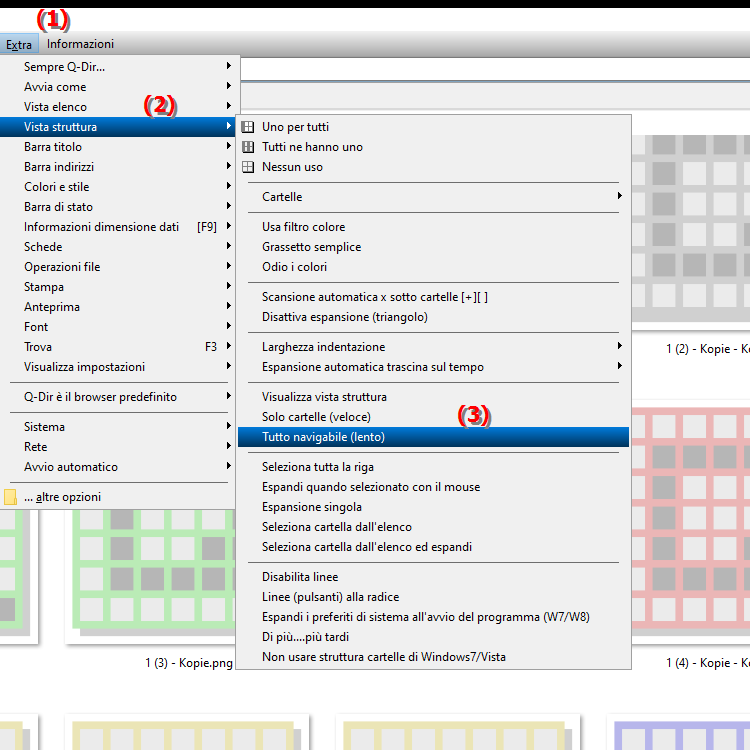750x750 pixels.
Task: Toggle 'Seleziona cartella dall'elenco' option
Action: point(433,527)
